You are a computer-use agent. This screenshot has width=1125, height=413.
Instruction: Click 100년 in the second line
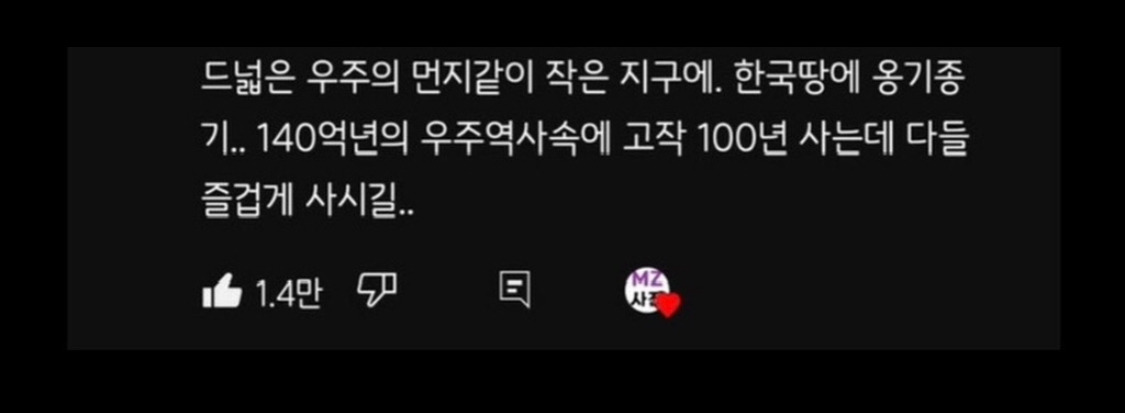click(744, 143)
